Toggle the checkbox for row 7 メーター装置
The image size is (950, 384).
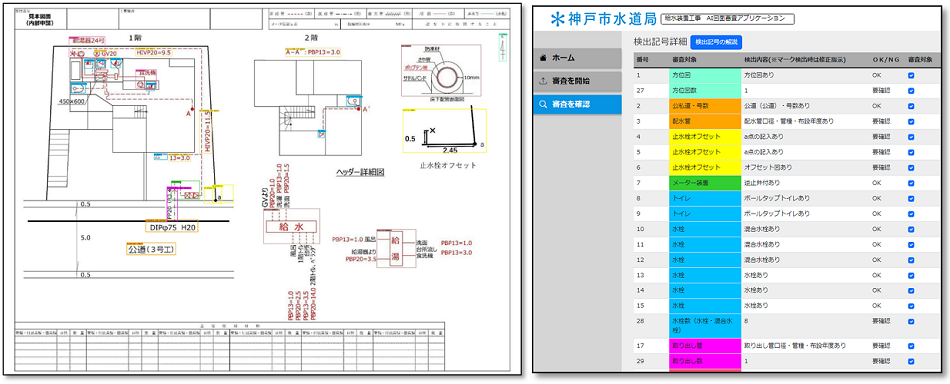(x=911, y=182)
